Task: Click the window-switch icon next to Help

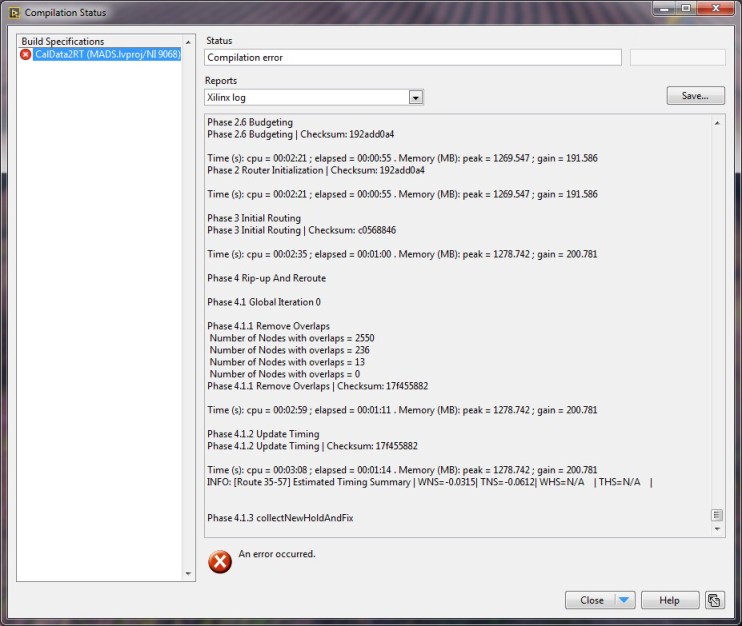Action: click(714, 600)
